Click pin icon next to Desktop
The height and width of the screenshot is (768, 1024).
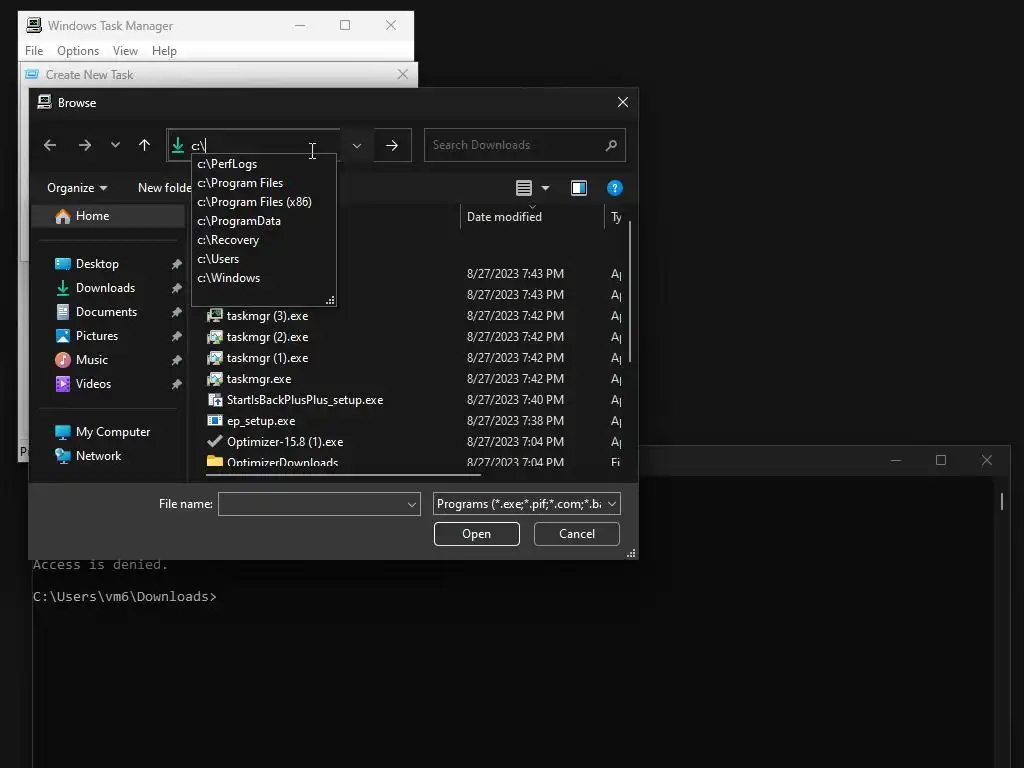click(x=176, y=264)
